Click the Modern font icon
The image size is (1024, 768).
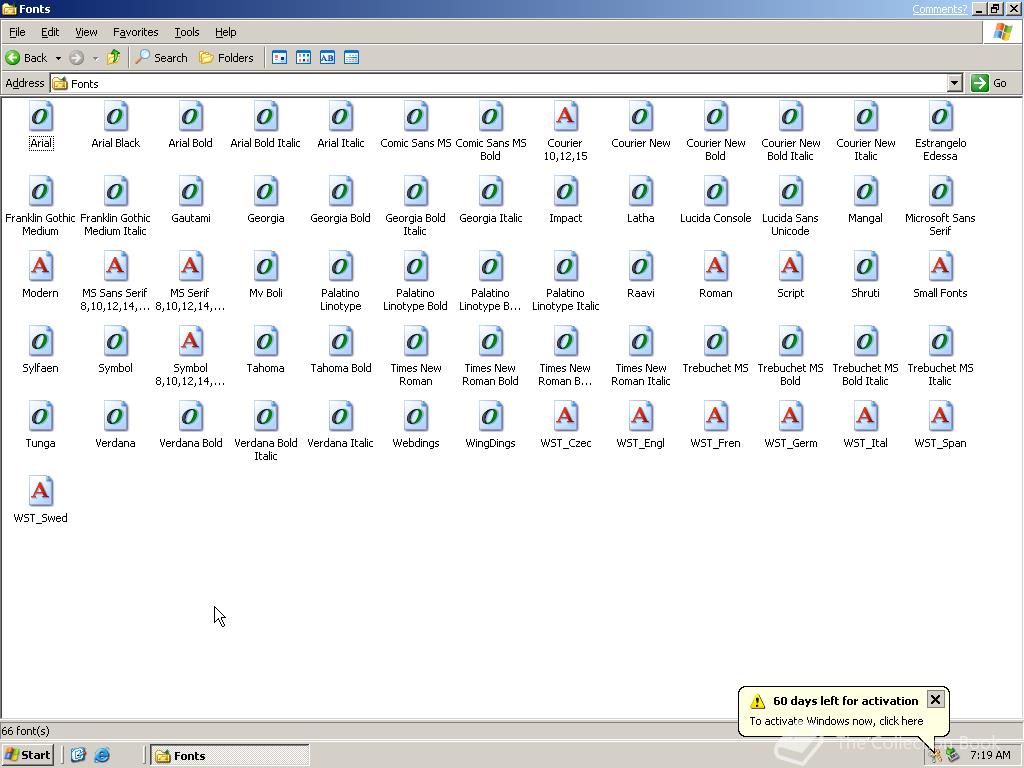click(40, 267)
